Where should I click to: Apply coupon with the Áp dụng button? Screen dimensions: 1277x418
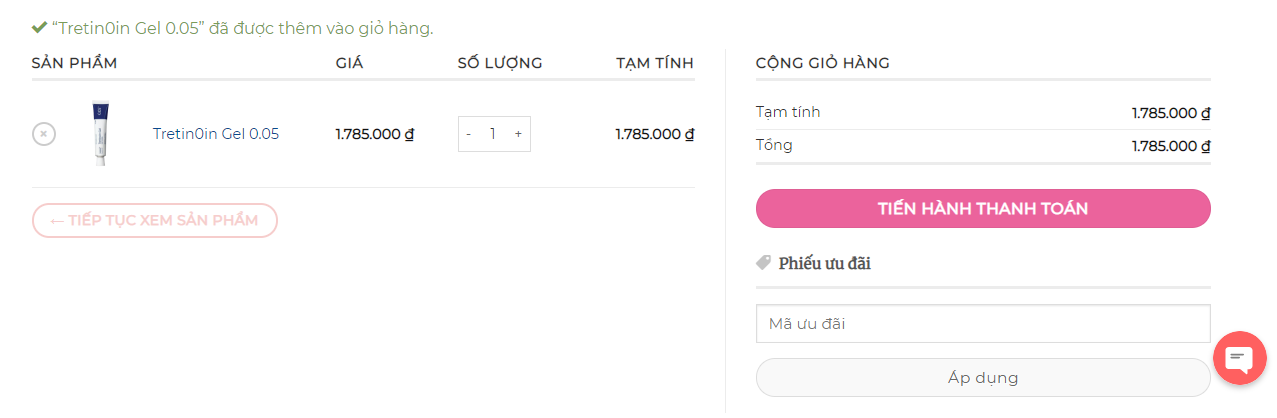[983, 378]
